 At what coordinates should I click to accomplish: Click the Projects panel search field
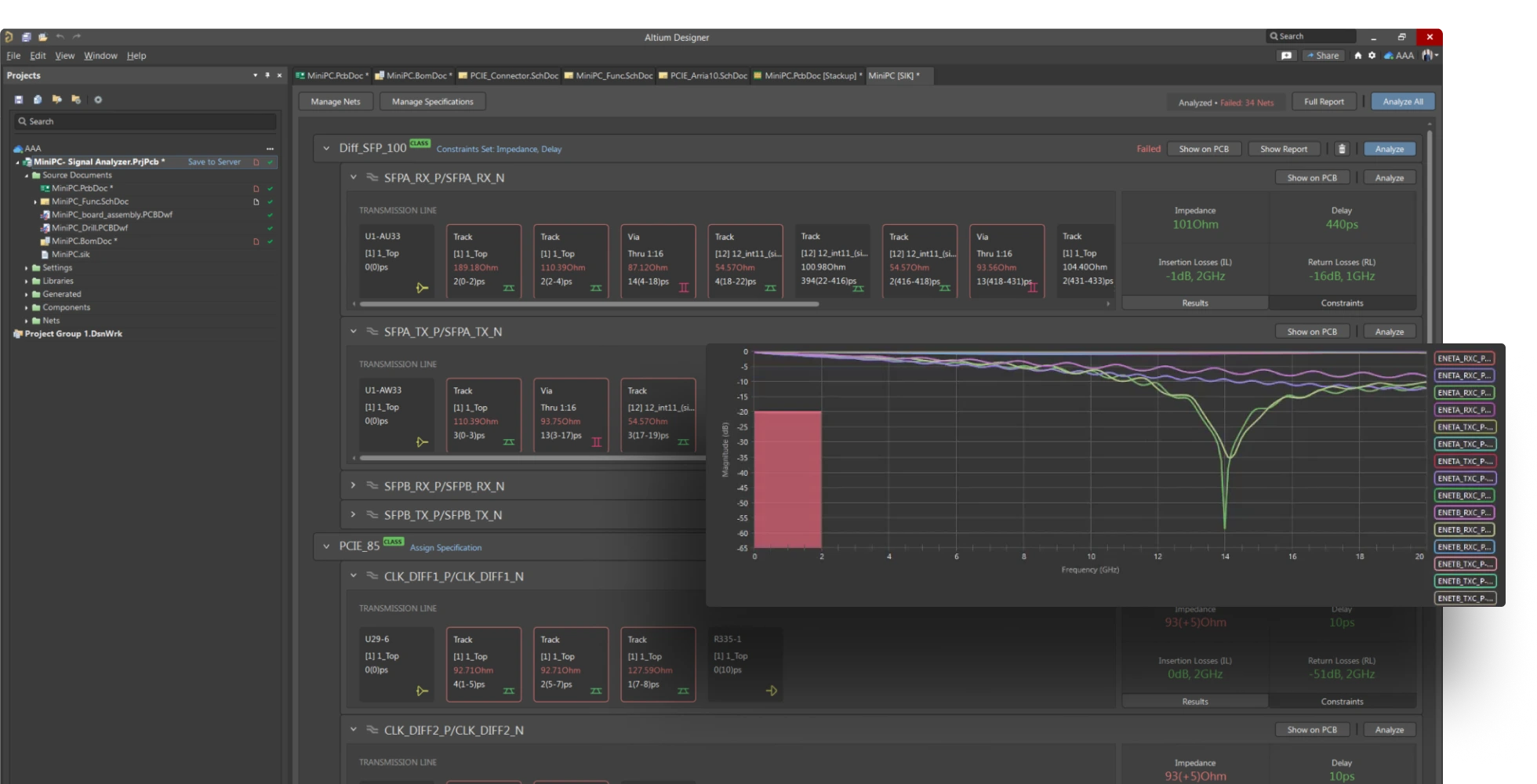point(145,122)
